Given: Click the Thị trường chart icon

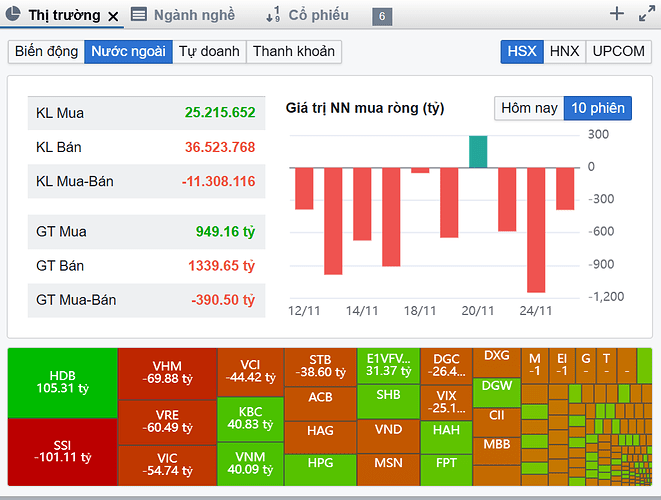Looking at the screenshot, I should pyautogui.click(x=13, y=15).
